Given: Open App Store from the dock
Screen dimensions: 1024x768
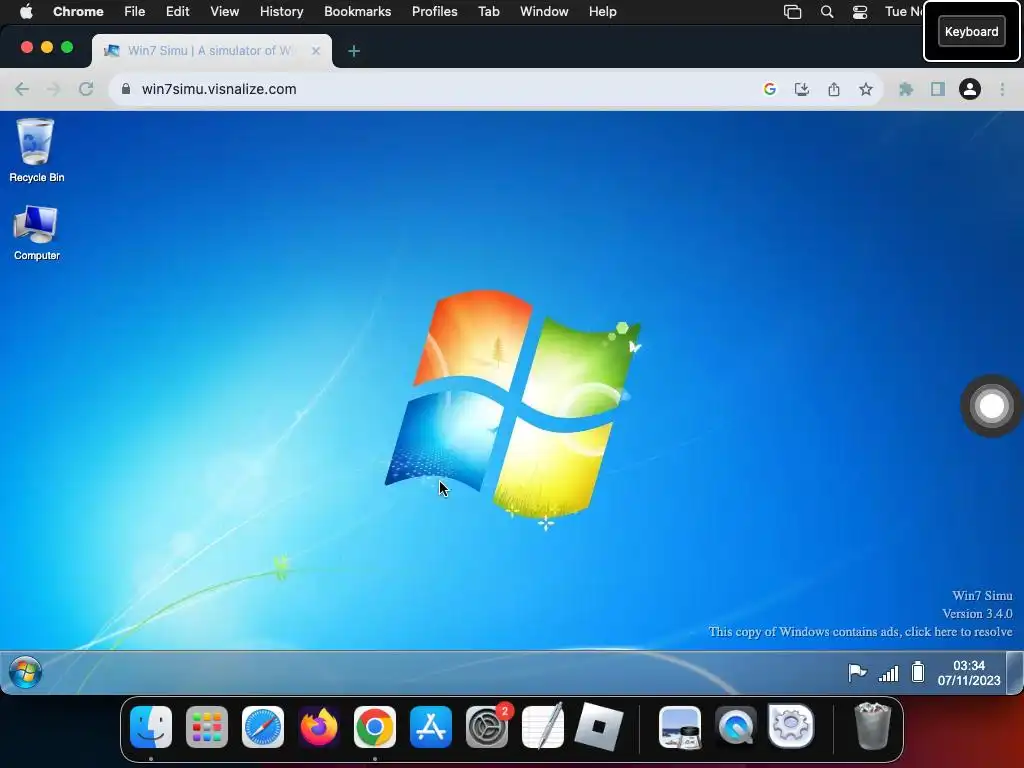Looking at the screenshot, I should pyautogui.click(x=431, y=727).
